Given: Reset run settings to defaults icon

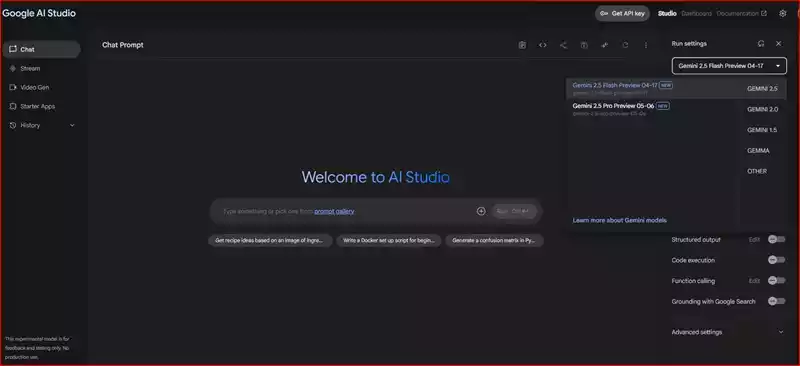Looking at the screenshot, I should click(x=761, y=44).
